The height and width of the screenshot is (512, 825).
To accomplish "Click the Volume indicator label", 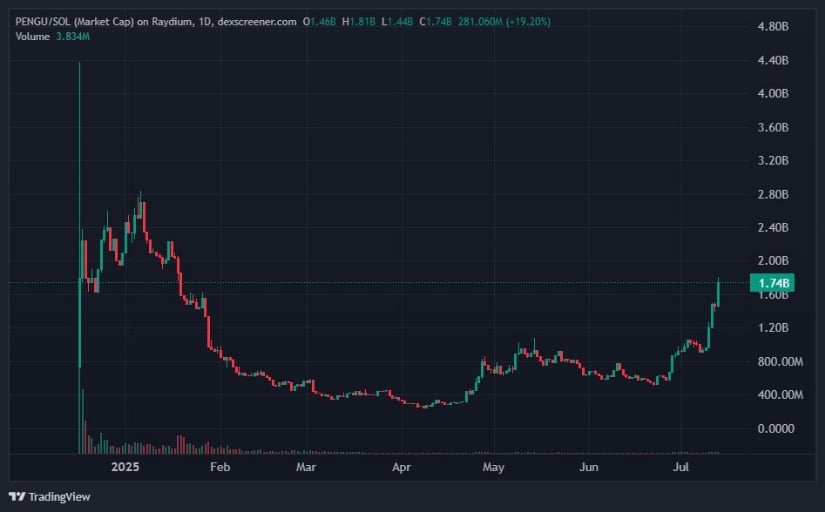I will pyautogui.click(x=33, y=36).
